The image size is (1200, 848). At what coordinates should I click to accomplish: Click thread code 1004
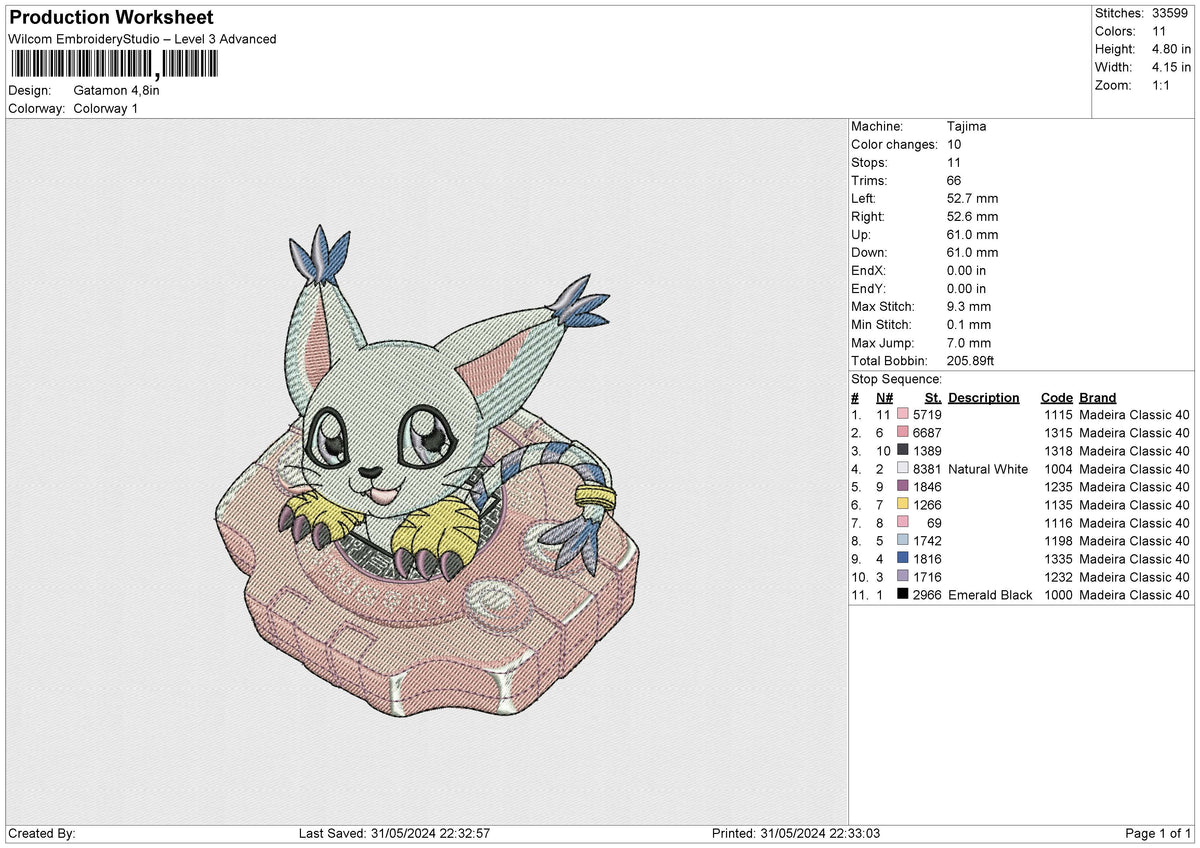(1057, 469)
